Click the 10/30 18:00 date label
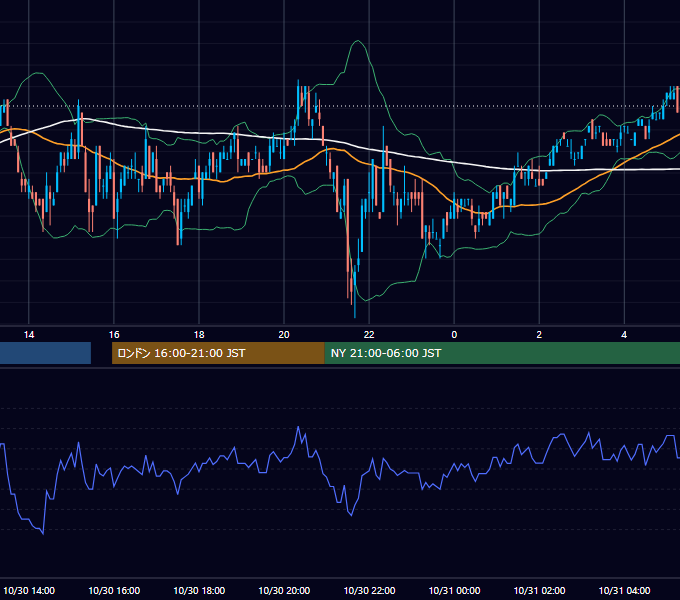Image resolution: width=680 pixels, height=600 pixels. pyautogui.click(x=199, y=590)
